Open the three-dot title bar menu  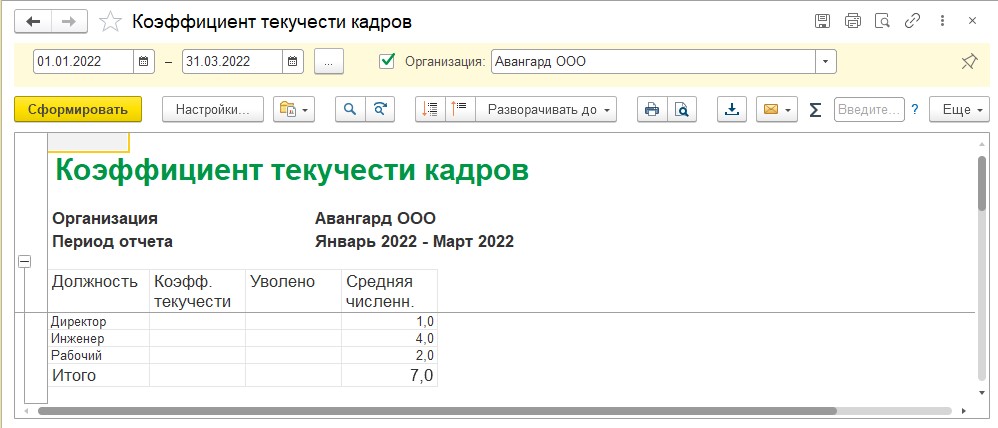(942, 21)
